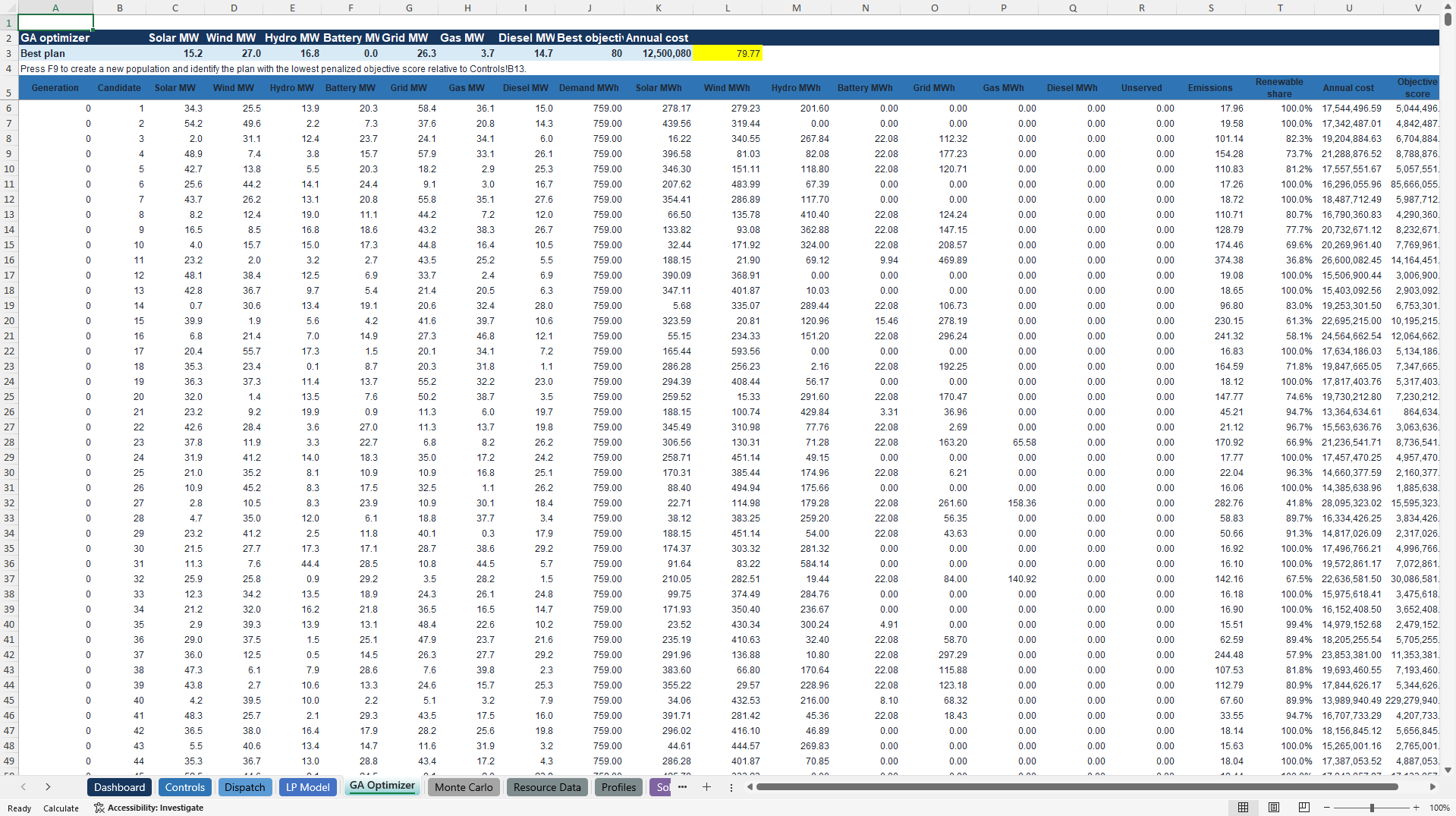This screenshot has height=816, width=1456.
Task: Click the Candidate column header
Action: [x=119, y=88]
